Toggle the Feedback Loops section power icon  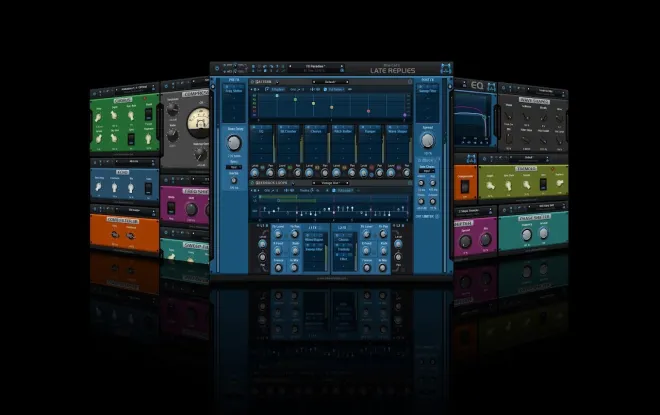tap(252, 183)
